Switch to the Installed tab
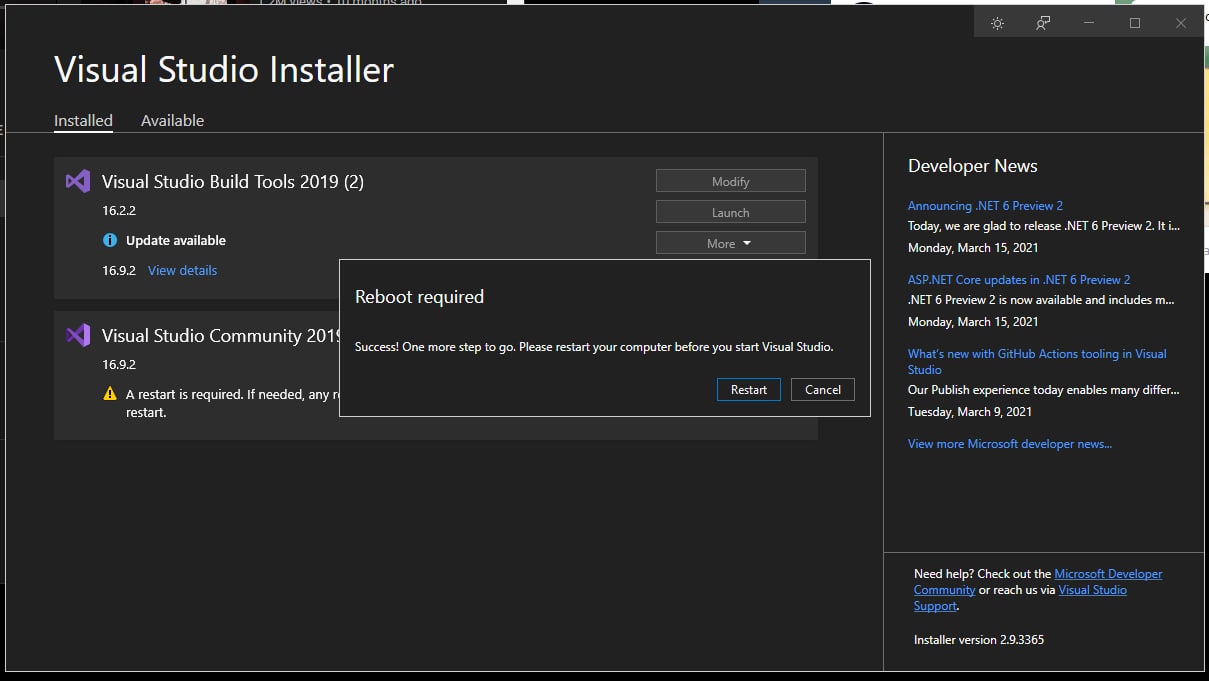Screen dimensions: 1209x681 83,120
